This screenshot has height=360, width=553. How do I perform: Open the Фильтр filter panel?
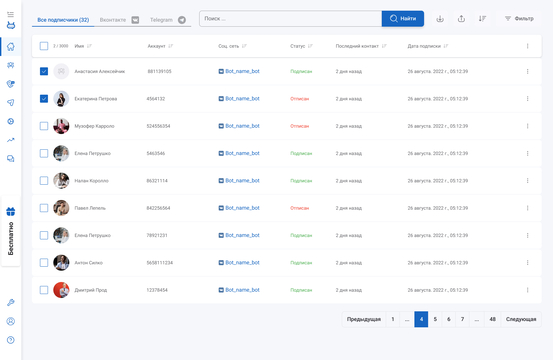tap(519, 19)
